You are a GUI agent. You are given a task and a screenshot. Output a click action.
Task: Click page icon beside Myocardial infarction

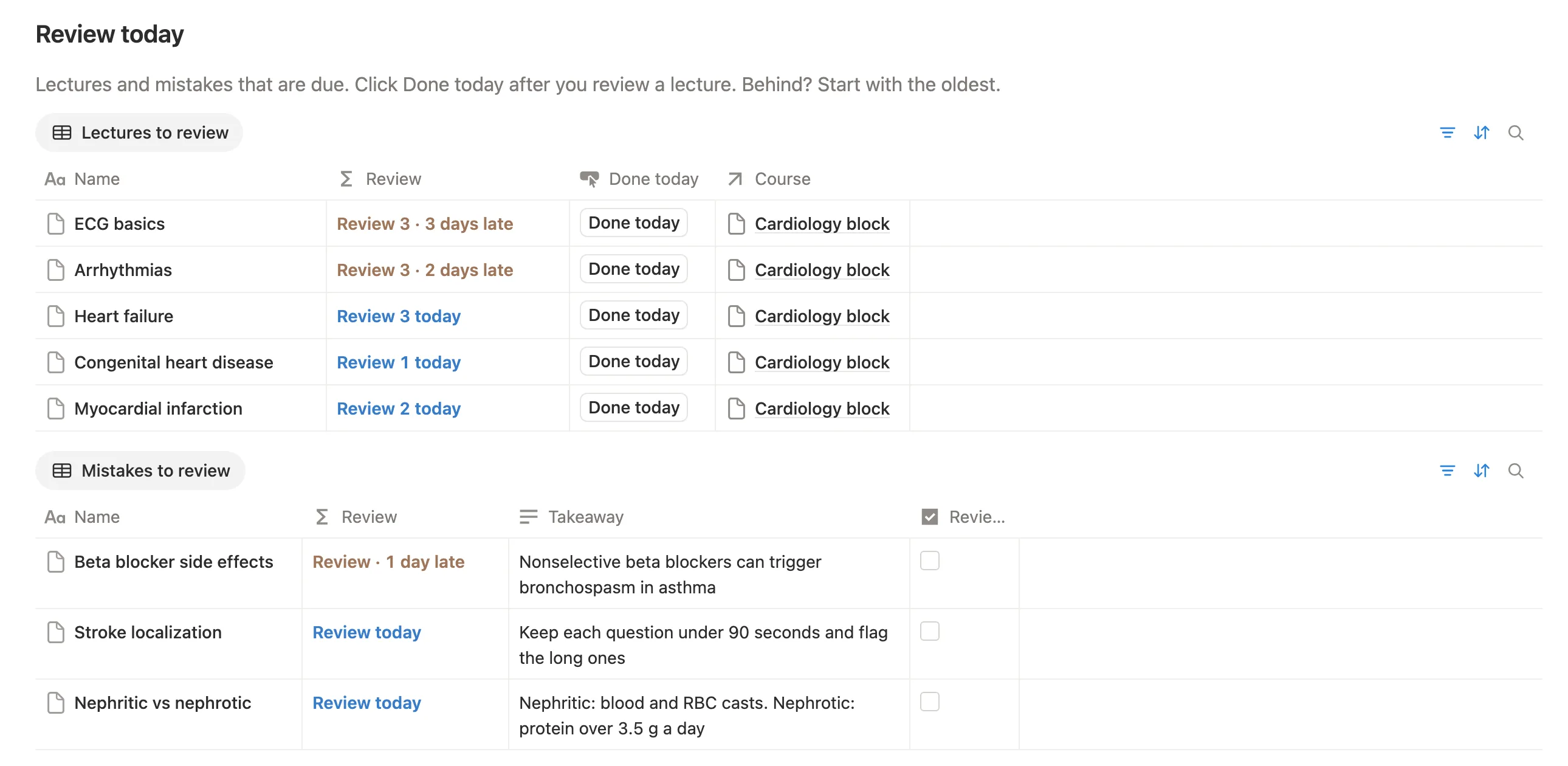coord(56,409)
